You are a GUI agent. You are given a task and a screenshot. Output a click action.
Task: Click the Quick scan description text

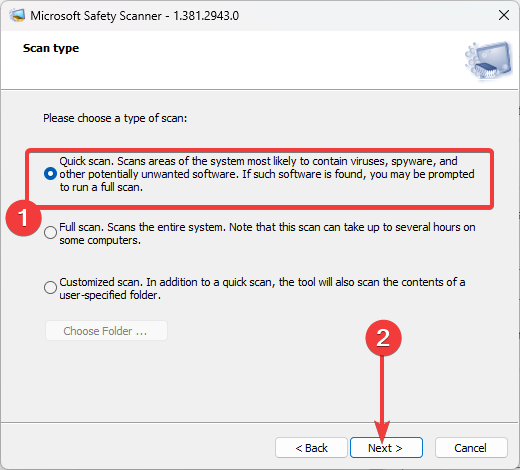267,174
